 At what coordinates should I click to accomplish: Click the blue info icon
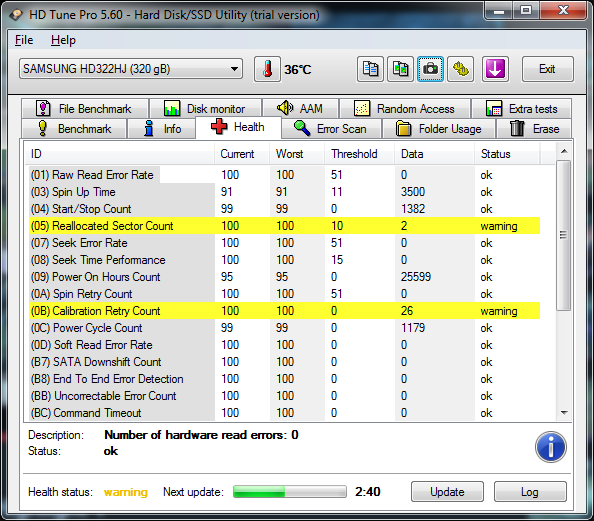[550, 447]
